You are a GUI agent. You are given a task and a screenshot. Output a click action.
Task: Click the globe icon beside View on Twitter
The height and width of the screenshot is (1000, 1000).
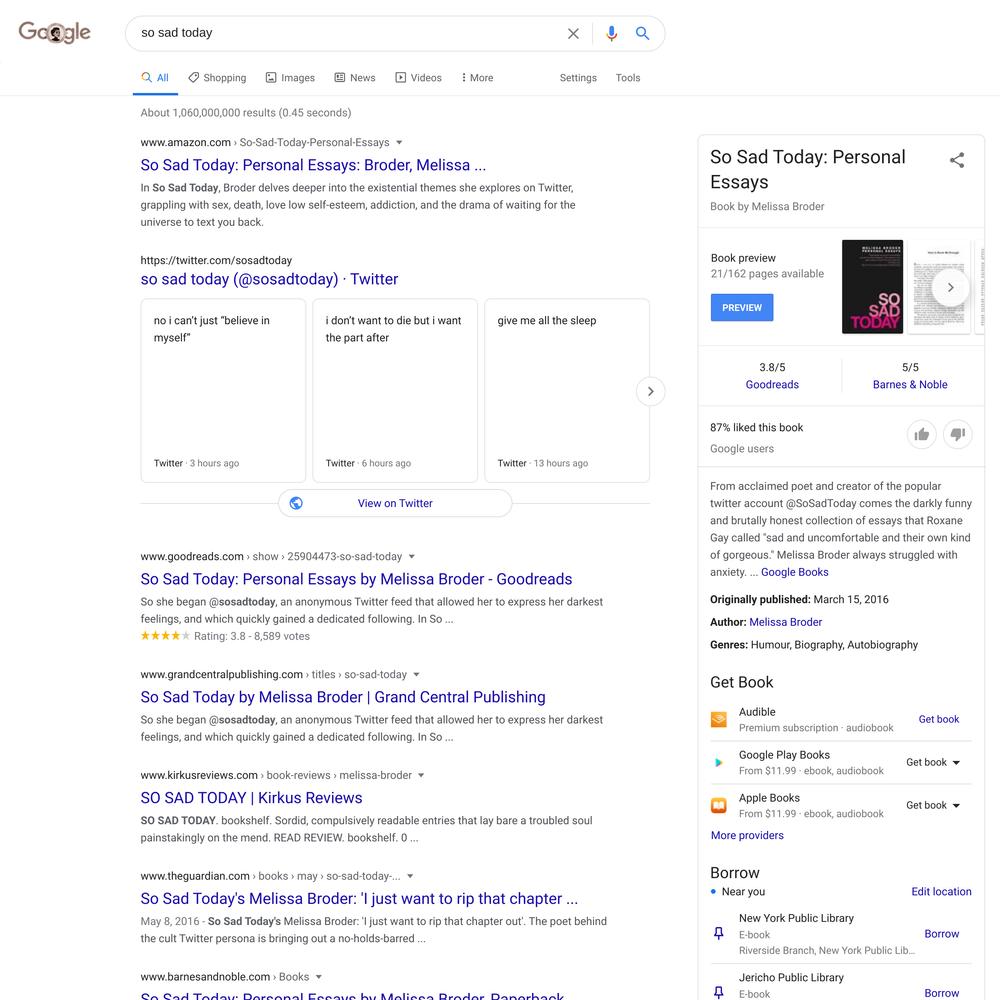point(296,503)
